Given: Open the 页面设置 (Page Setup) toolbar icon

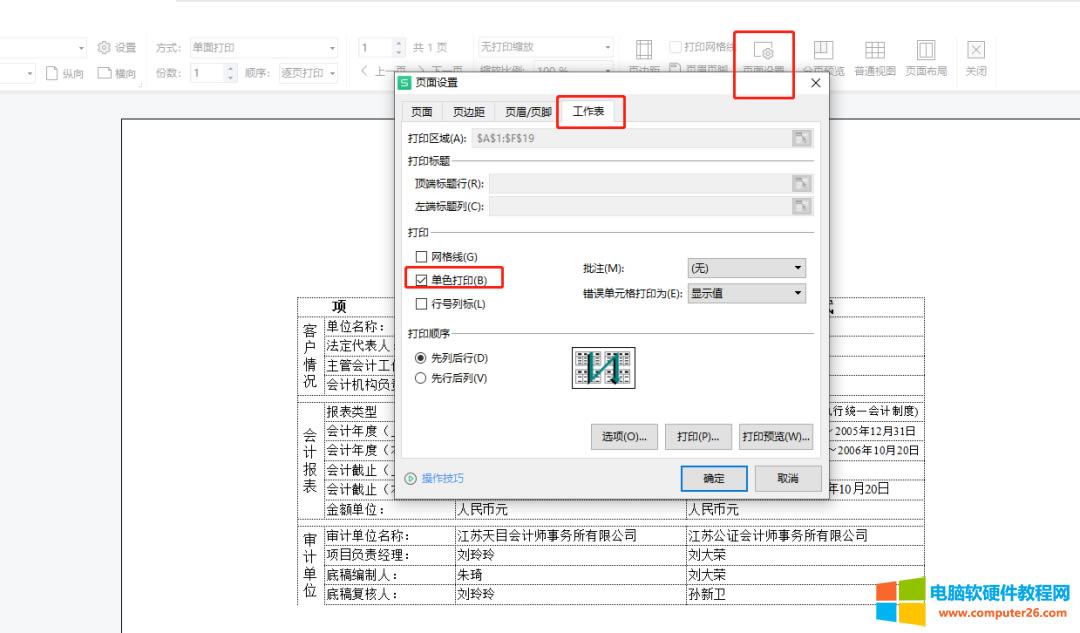Looking at the screenshot, I should coord(764,58).
